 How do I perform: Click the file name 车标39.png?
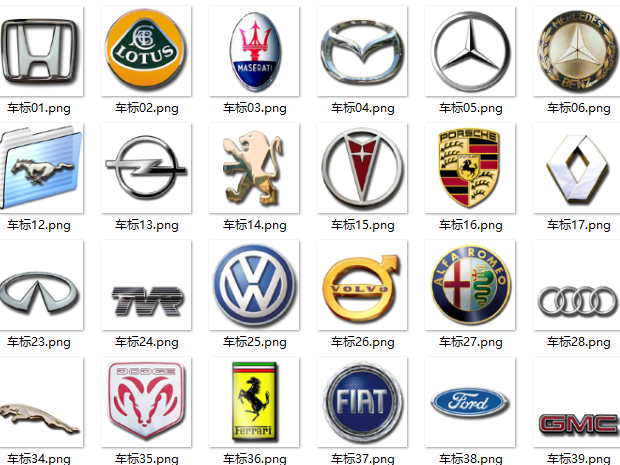[578, 459]
